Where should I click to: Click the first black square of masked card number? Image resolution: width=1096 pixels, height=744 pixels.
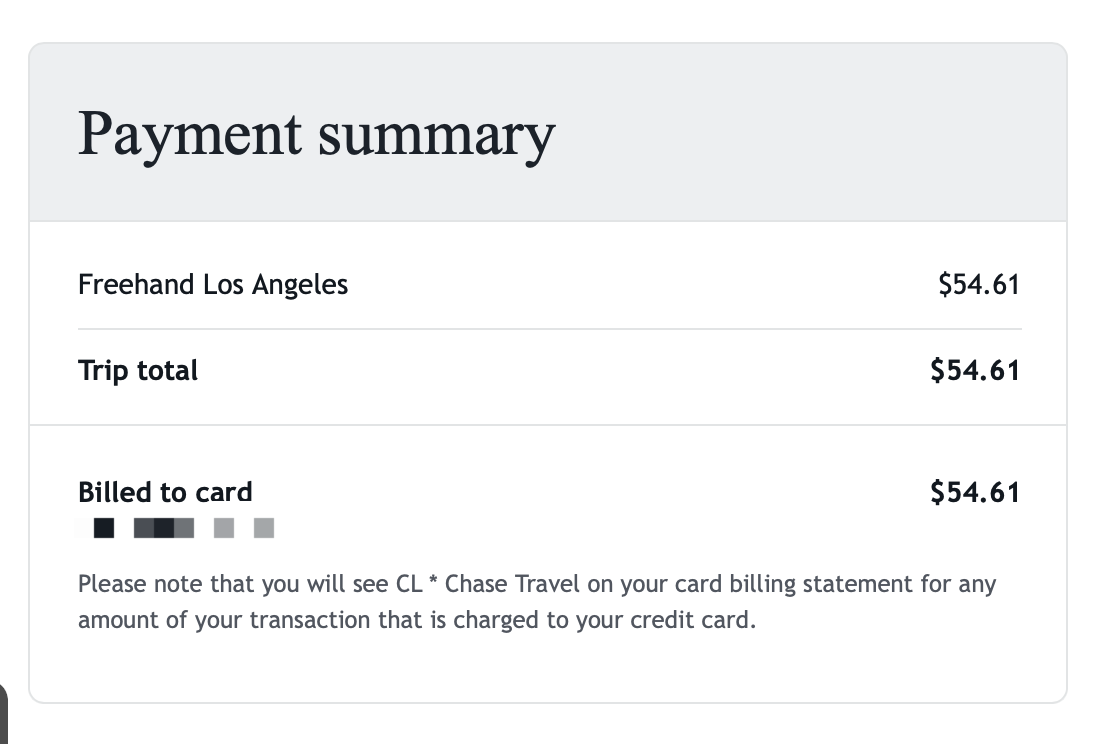(103, 528)
